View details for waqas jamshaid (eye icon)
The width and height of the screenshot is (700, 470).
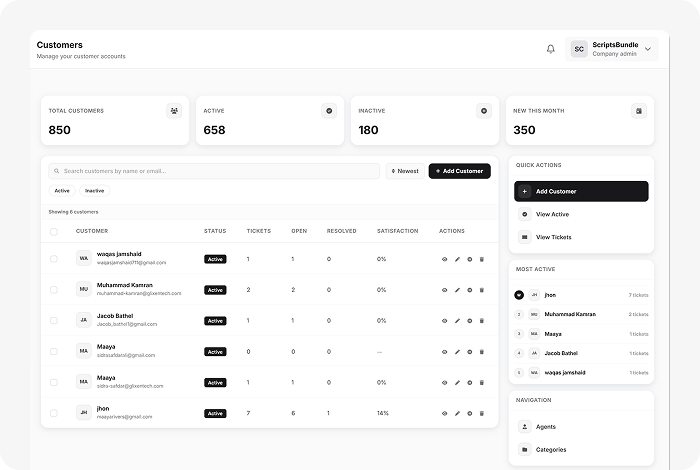tap(445, 259)
